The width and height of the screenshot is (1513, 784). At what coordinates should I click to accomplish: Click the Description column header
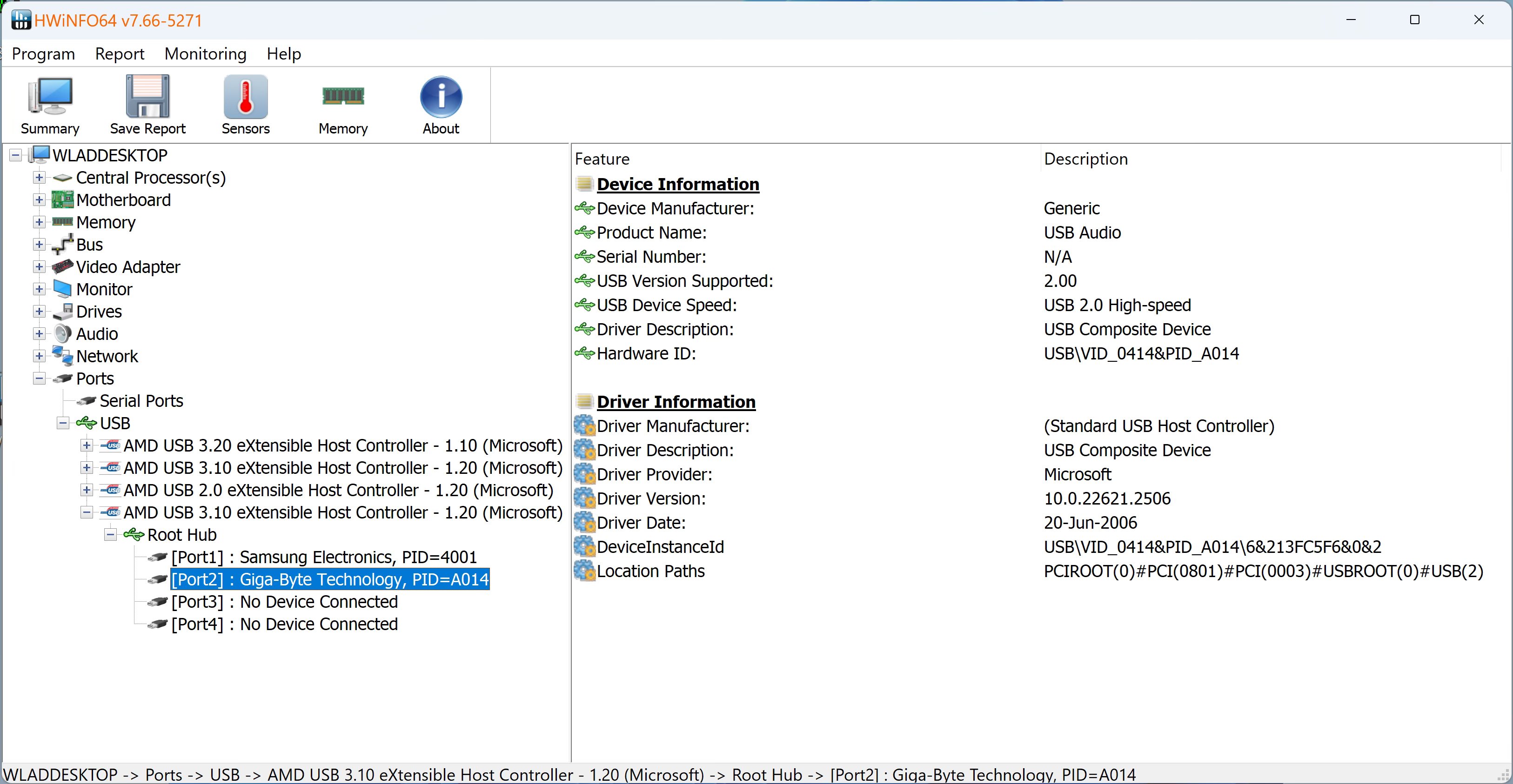click(x=1085, y=159)
